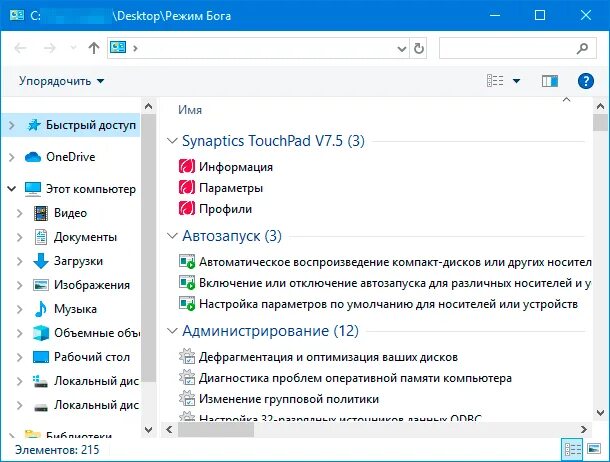Sort by the Имя column header

[x=190, y=110]
